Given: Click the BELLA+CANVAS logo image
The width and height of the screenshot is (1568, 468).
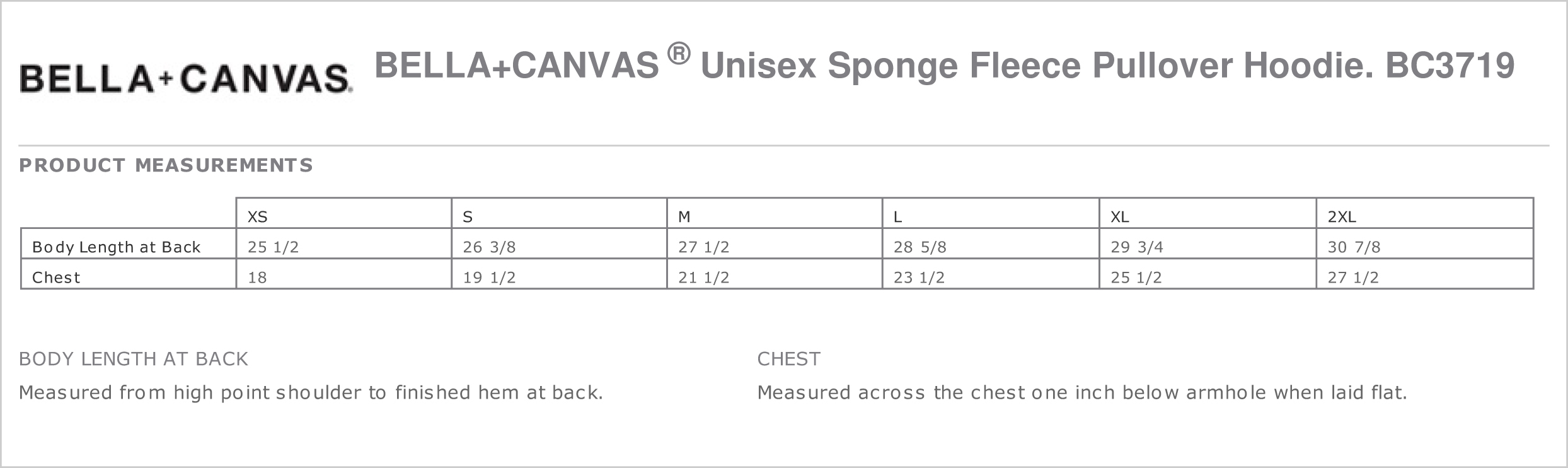Looking at the screenshot, I should 186,79.
